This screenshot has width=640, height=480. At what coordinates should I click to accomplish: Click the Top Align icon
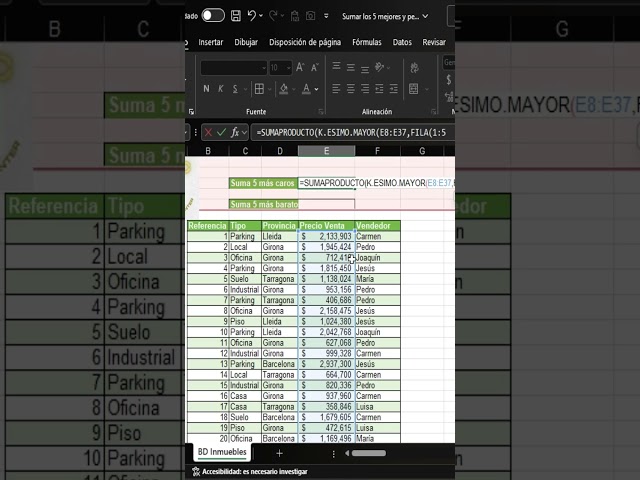point(336,67)
